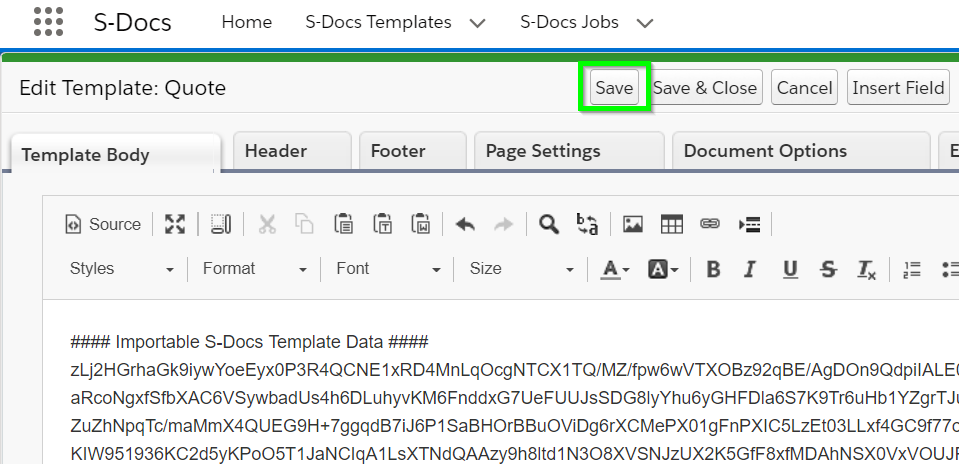Toggle Strikethrough formatting
The image size is (959, 464).
828,269
